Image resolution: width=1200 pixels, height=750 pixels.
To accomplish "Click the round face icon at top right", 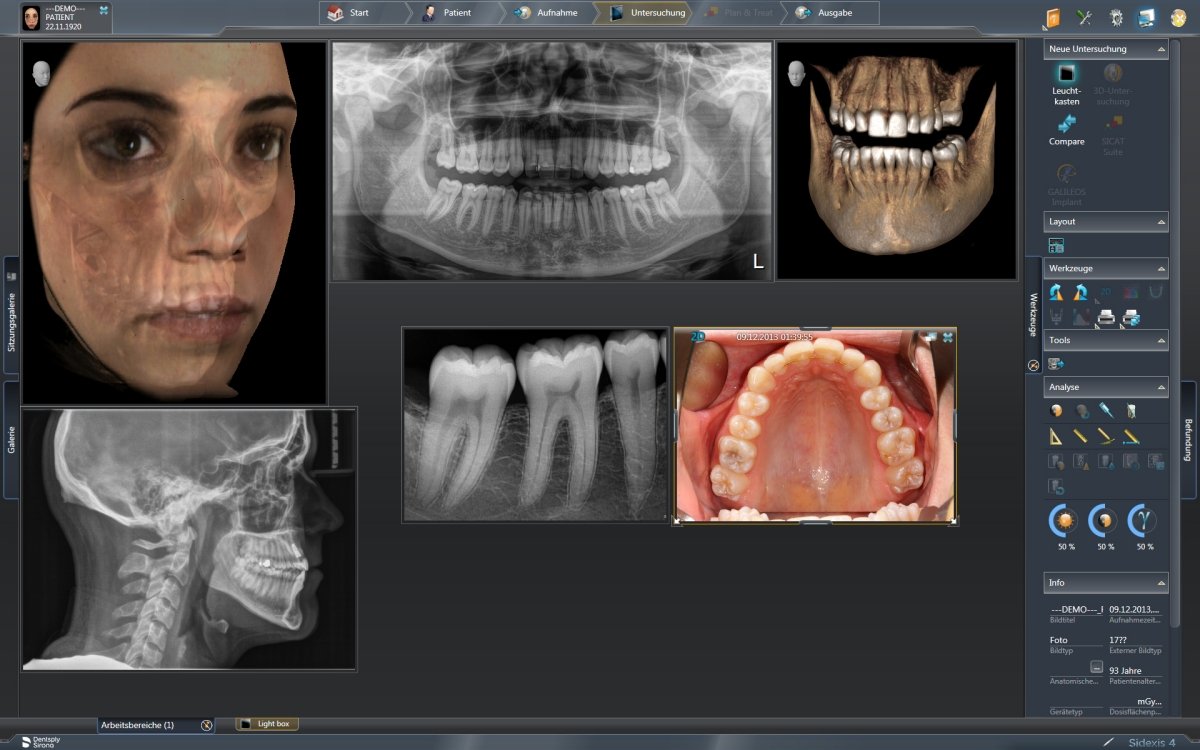I will coord(1179,17).
